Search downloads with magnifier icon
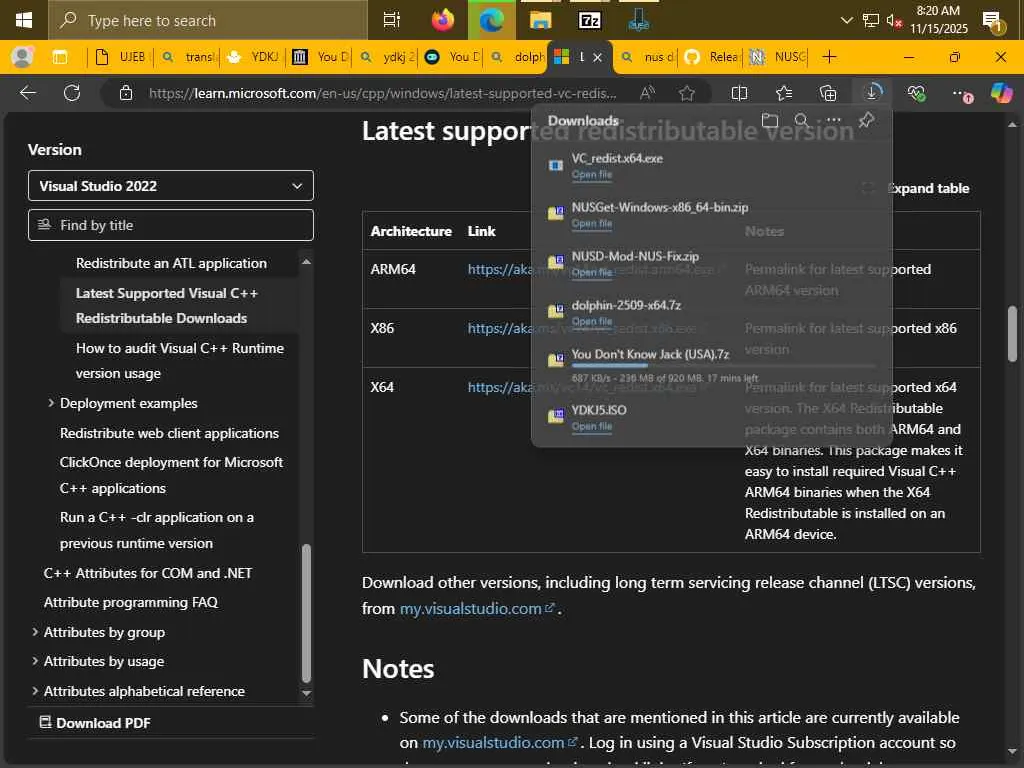1024x768 pixels. tap(801, 120)
